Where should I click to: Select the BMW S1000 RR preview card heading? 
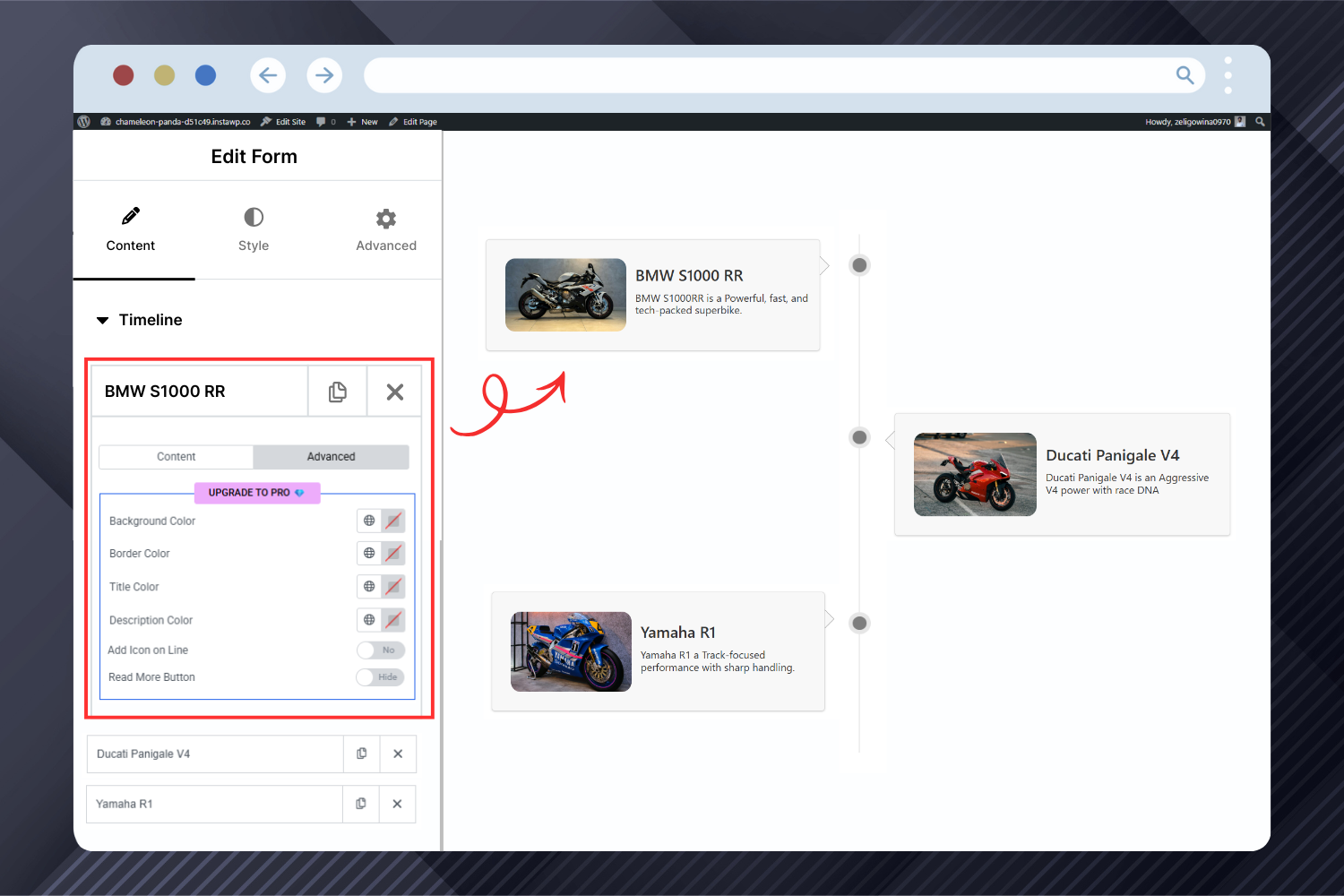[689, 276]
